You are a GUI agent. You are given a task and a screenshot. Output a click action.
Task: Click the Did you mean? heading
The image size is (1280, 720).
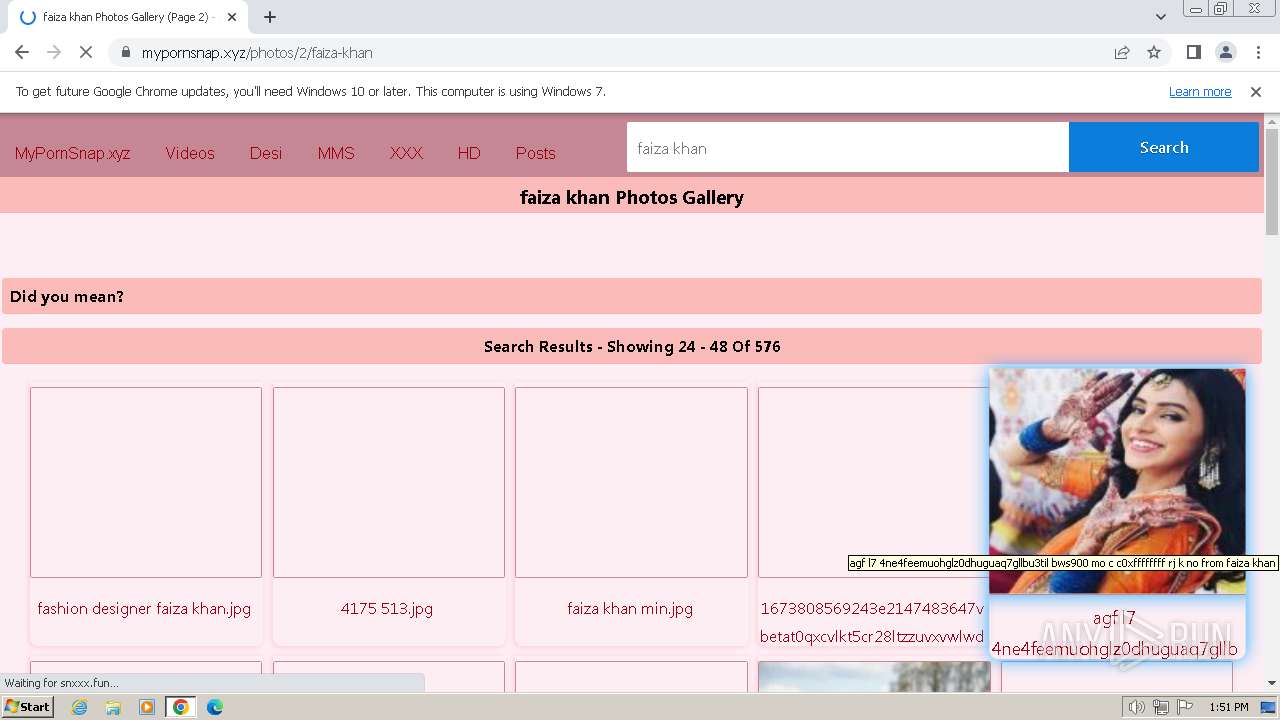click(x=67, y=296)
